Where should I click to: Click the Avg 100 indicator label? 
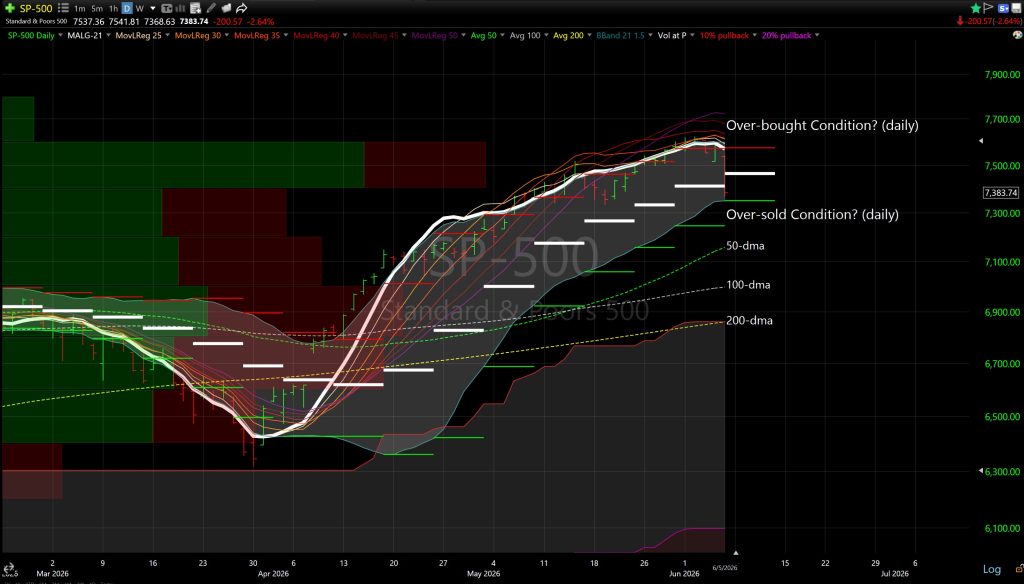(525, 35)
